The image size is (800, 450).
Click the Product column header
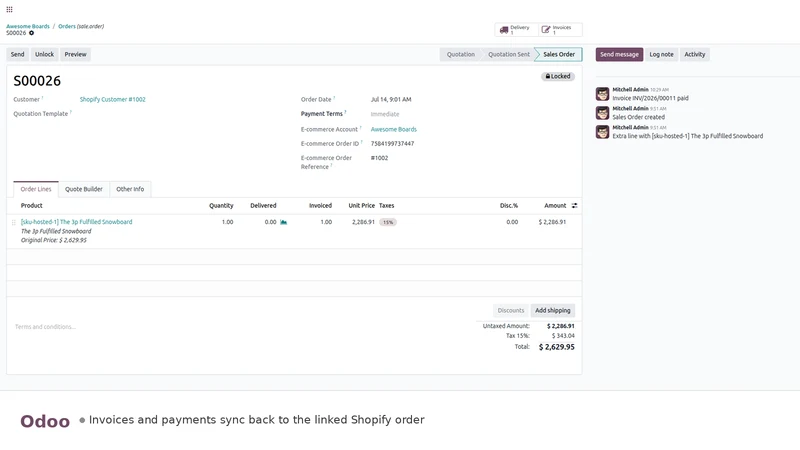point(32,206)
